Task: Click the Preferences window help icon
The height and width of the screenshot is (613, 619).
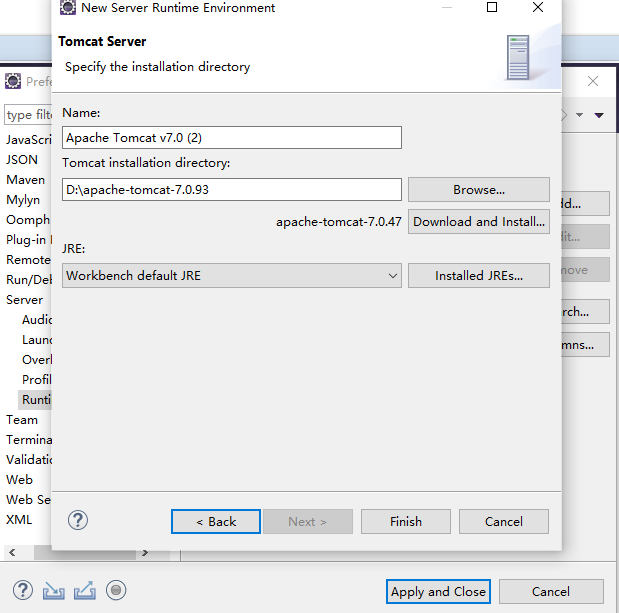Action: (23, 591)
